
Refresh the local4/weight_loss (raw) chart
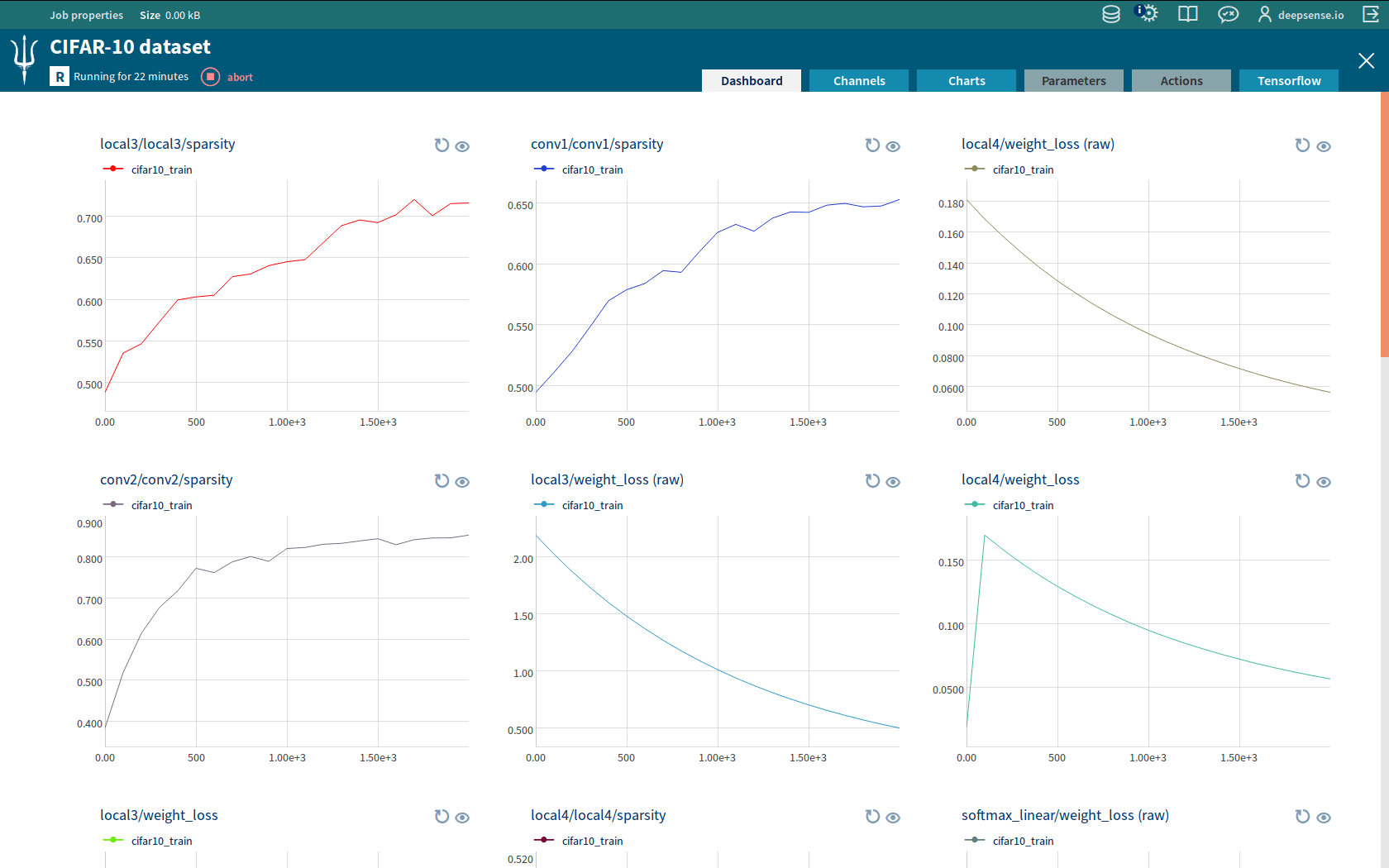point(1302,145)
